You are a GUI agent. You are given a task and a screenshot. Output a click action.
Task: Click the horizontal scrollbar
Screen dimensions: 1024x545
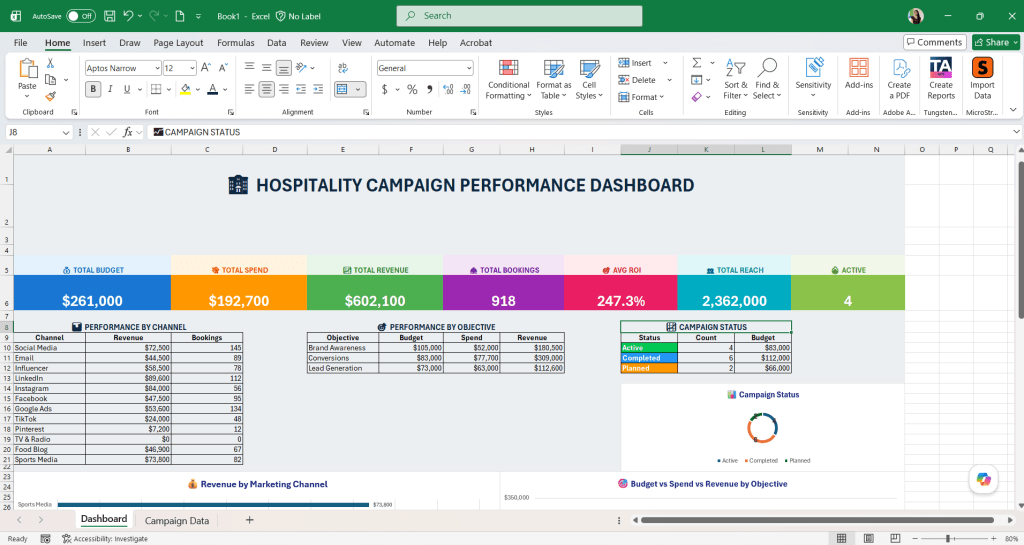pos(817,520)
